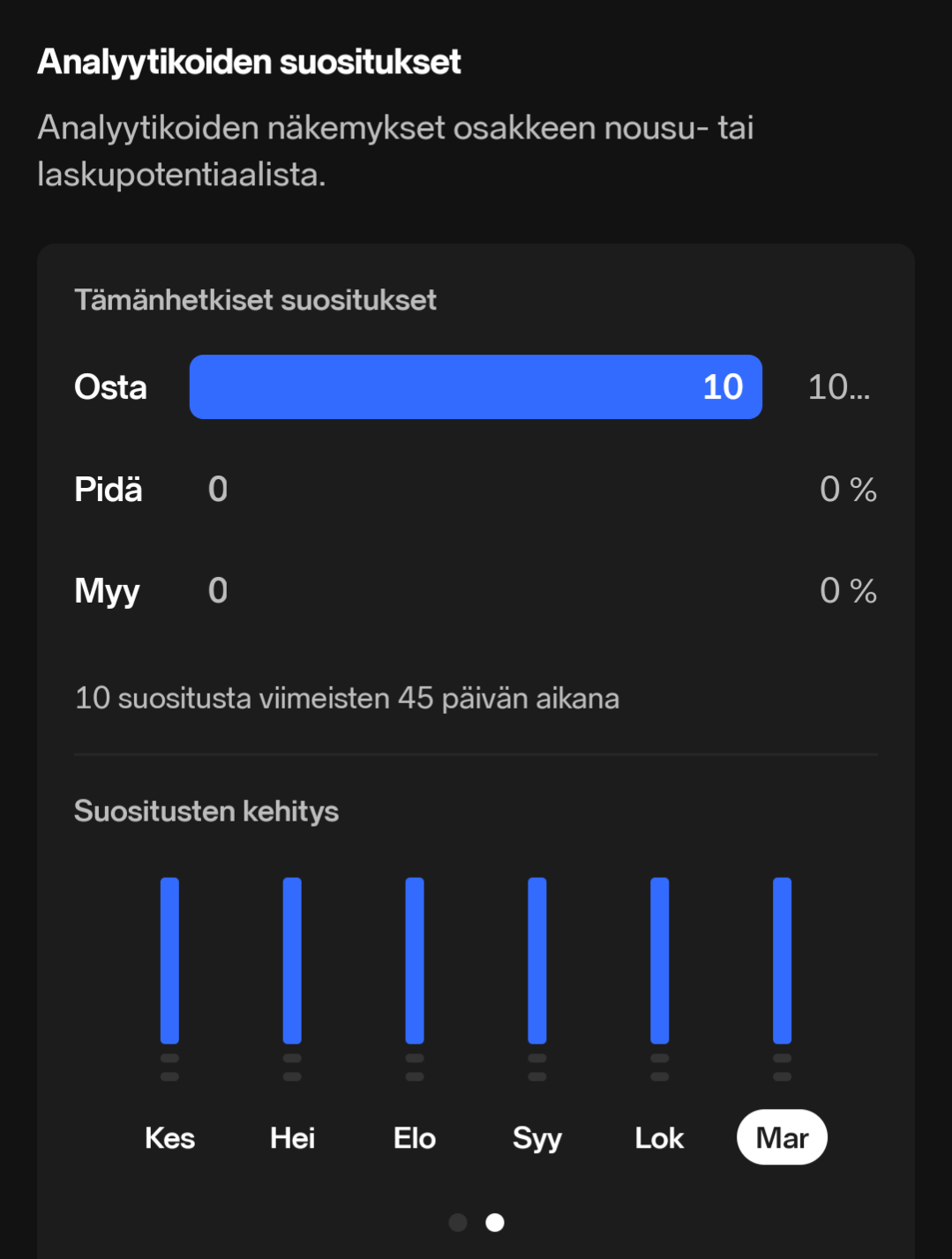
Task: Click the blue bar above Elo
Action: click(415, 960)
